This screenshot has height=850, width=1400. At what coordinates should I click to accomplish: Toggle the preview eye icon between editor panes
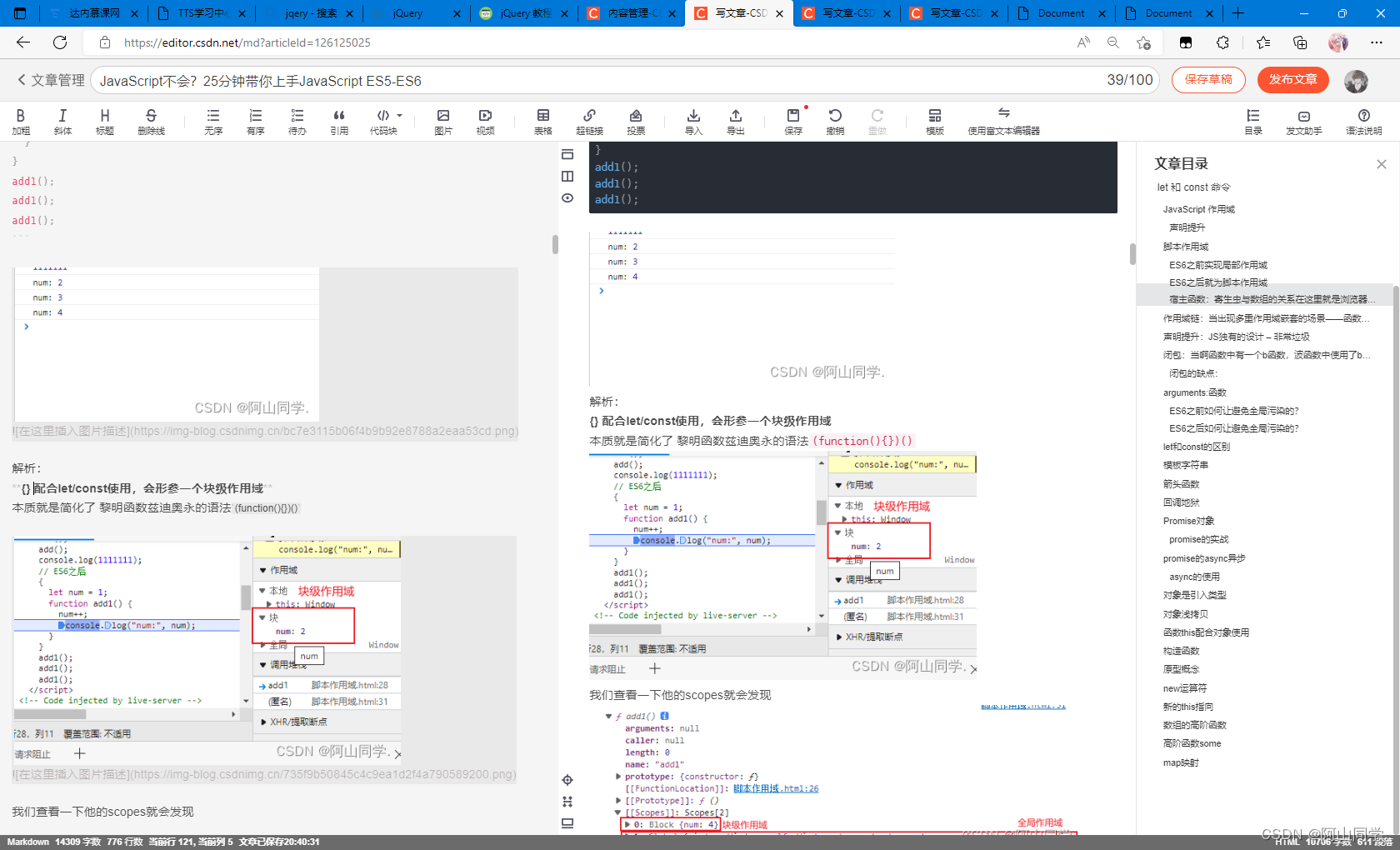(567, 198)
